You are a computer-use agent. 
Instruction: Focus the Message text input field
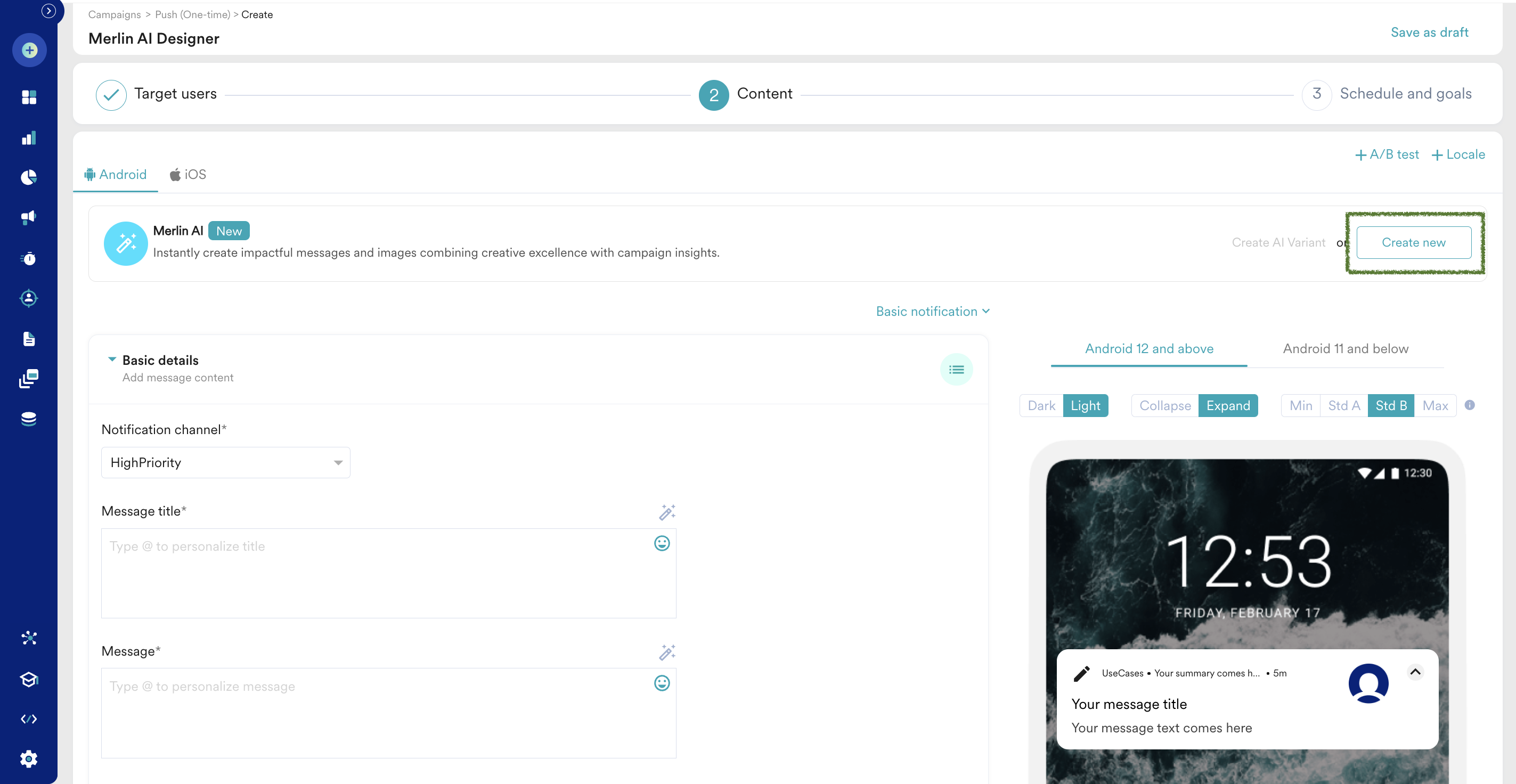[388, 713]
